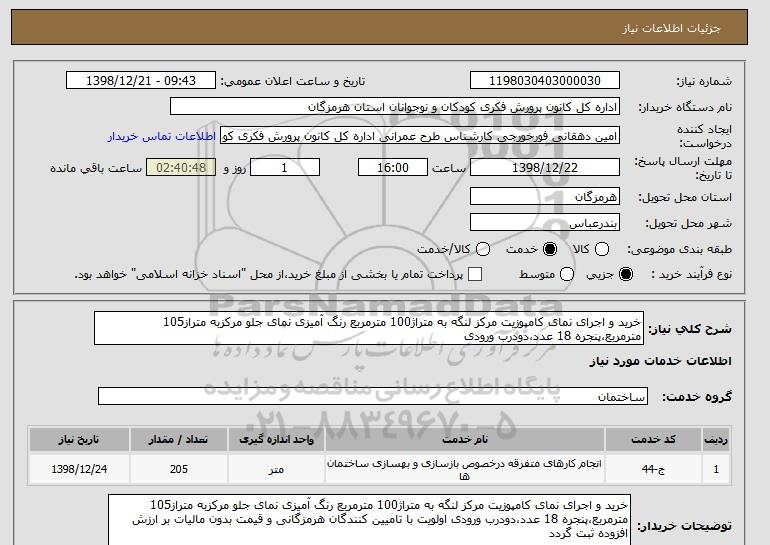Click the buyer notes text area
Viewport: 770px width, 545px height.
click(369, 520)
